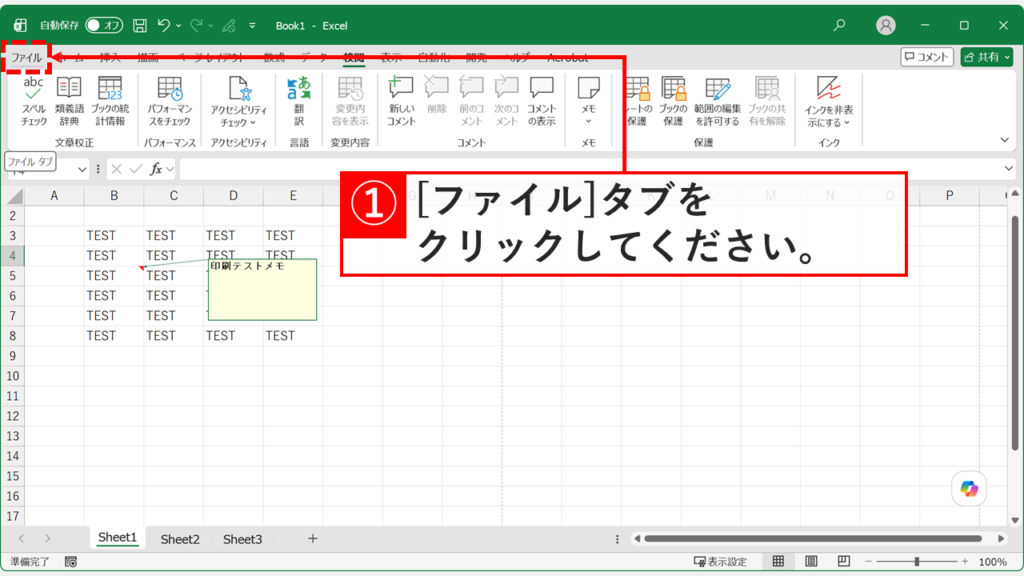Open 類義語辞典 thesaurus
Image resolution: width=1024 pixels, height=576 pixels.
coord(69,101)
